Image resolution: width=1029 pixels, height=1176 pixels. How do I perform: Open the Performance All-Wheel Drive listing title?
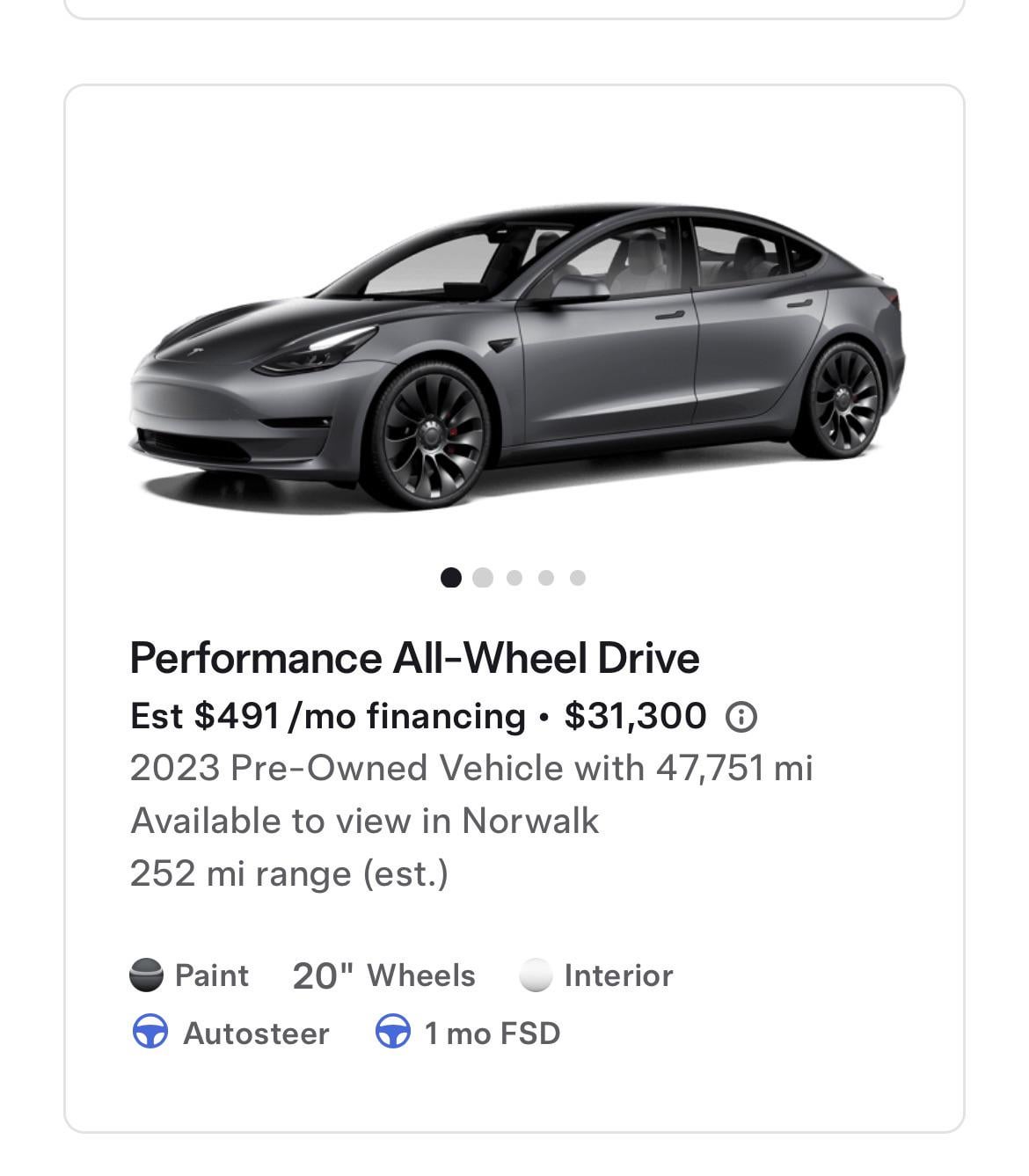tap(414, 658)
